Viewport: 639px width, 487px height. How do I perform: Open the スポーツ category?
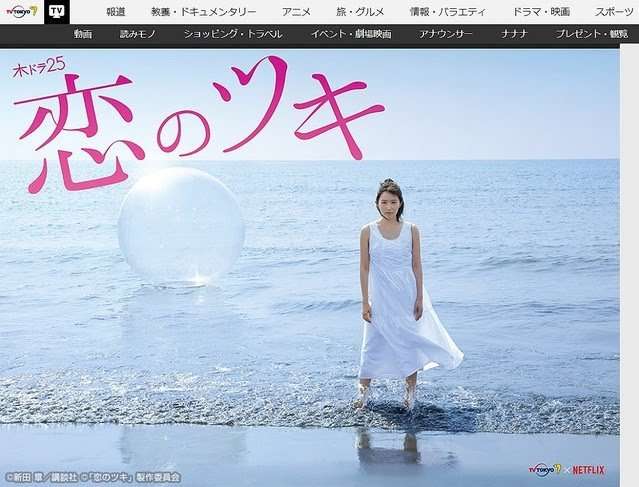point(614,12)
